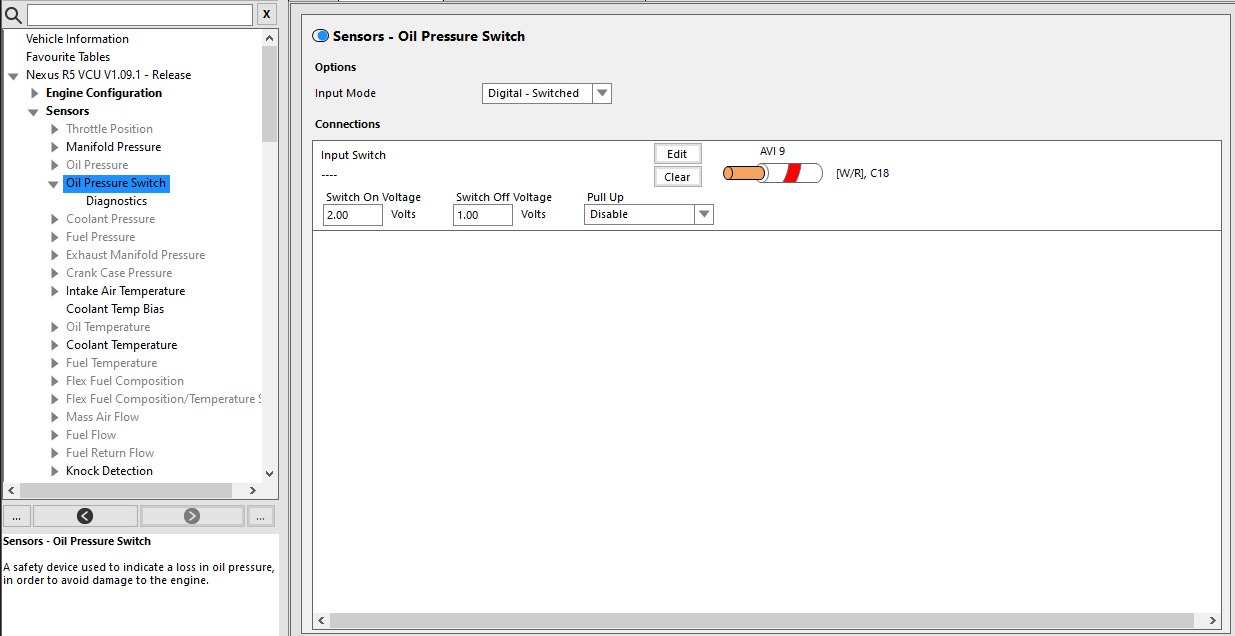Collapse the Nexus R5 VCU tree node
This screenshot has width=1235, height=636.
tap(13, 75)
